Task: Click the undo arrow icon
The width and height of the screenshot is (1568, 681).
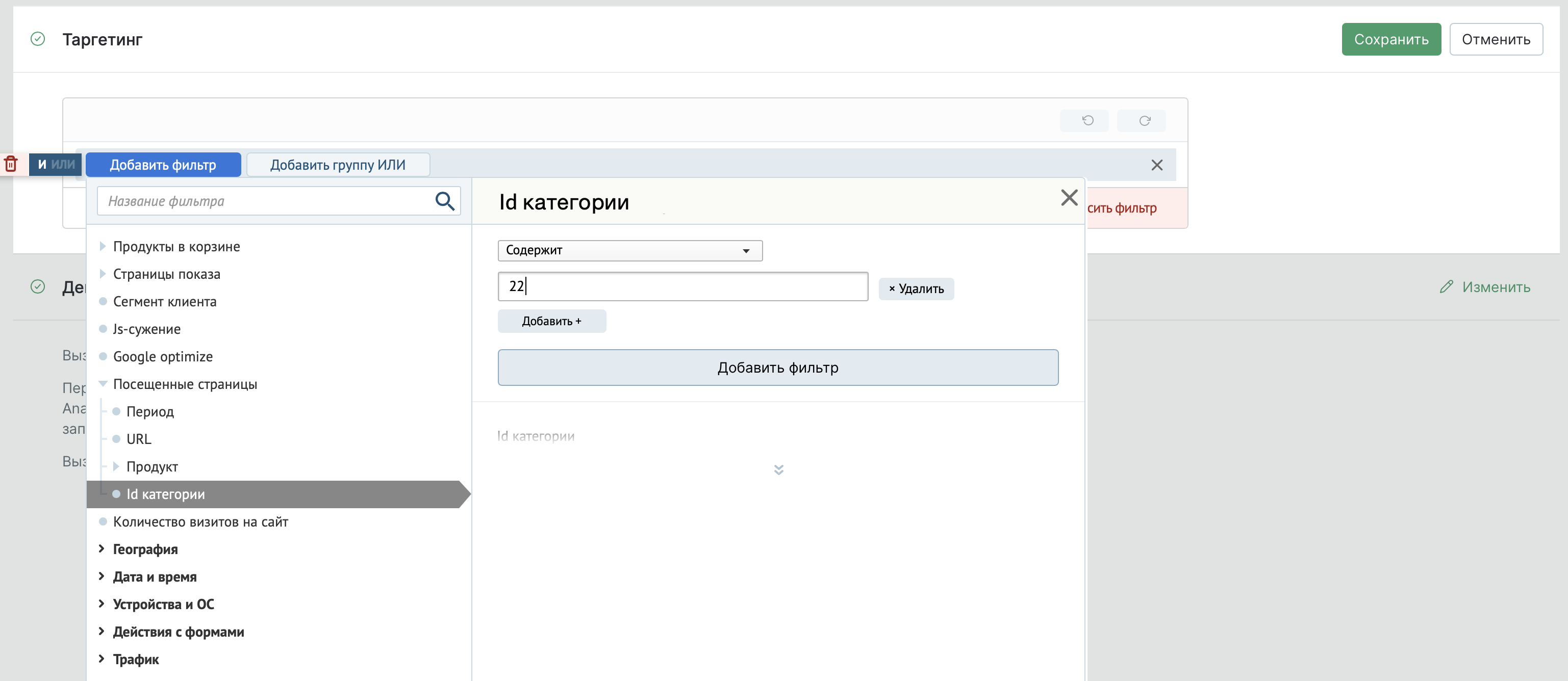Action: (1087, 120)
